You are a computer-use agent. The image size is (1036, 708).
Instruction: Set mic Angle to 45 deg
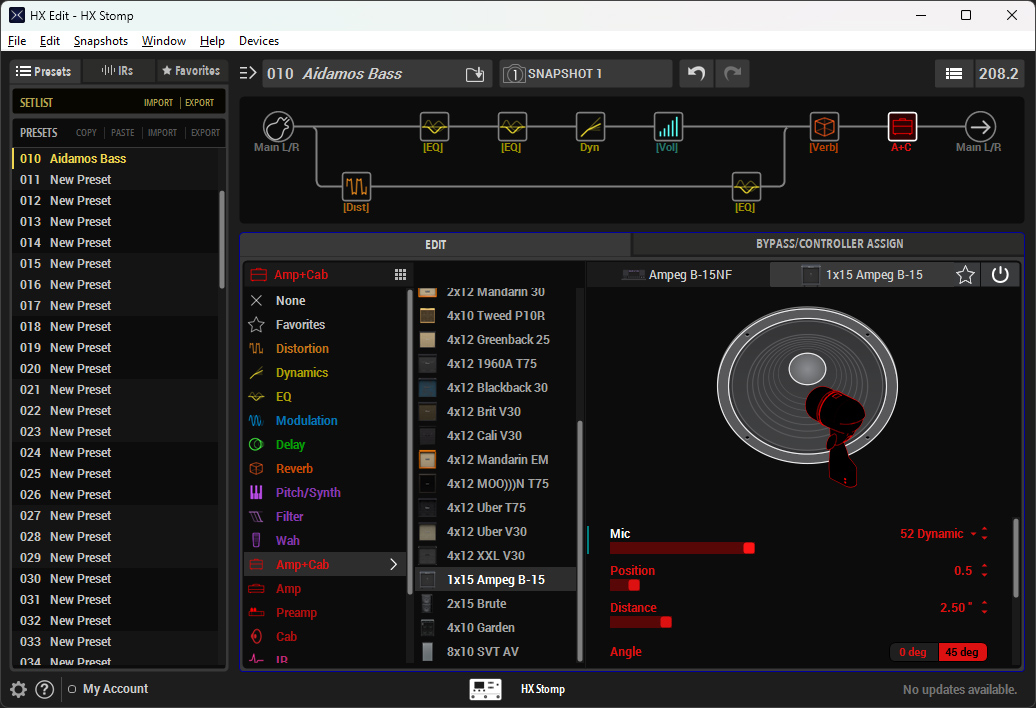click(962, 652)
